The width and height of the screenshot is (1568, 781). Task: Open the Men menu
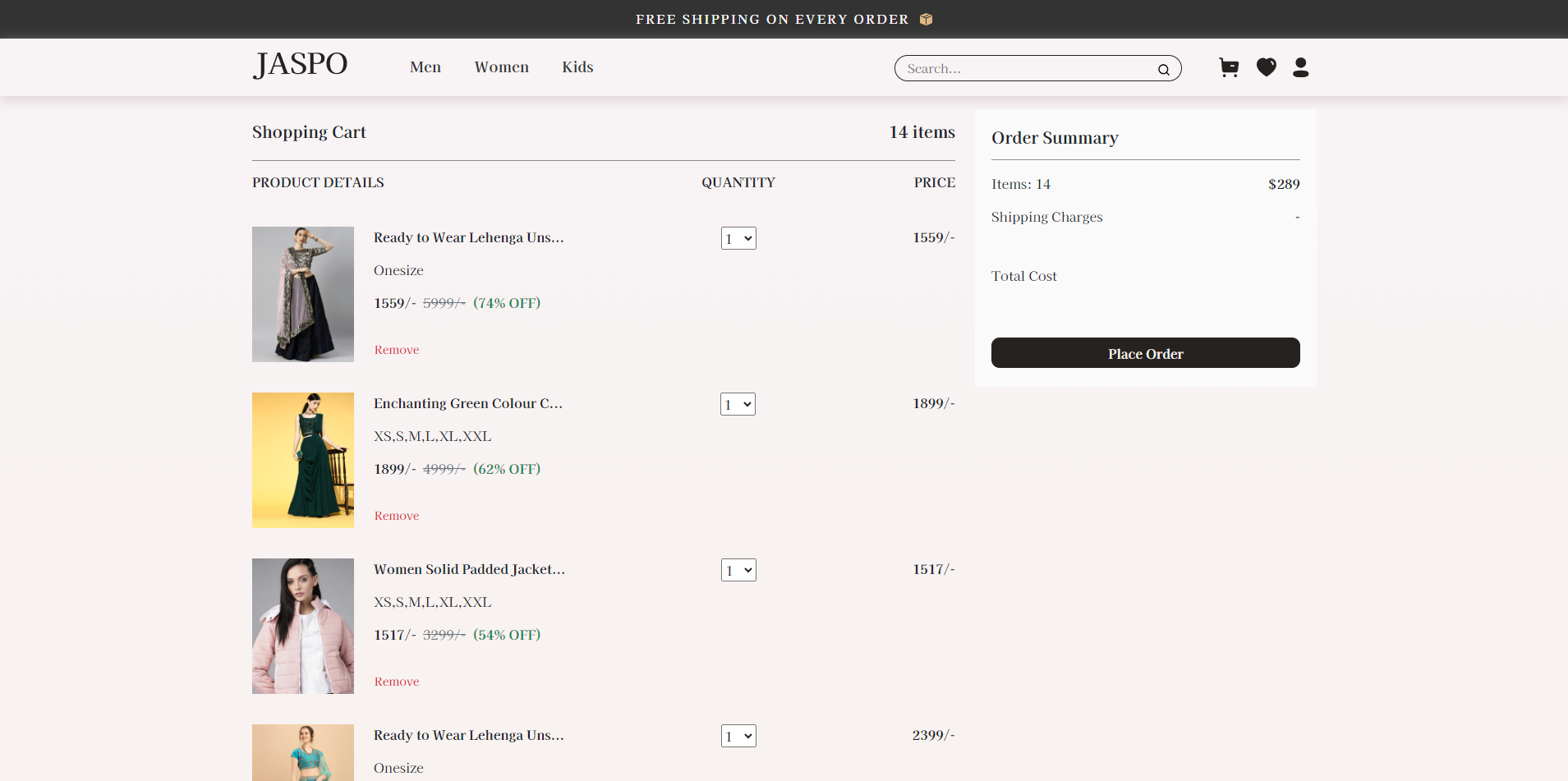click(x=425, y=67)
